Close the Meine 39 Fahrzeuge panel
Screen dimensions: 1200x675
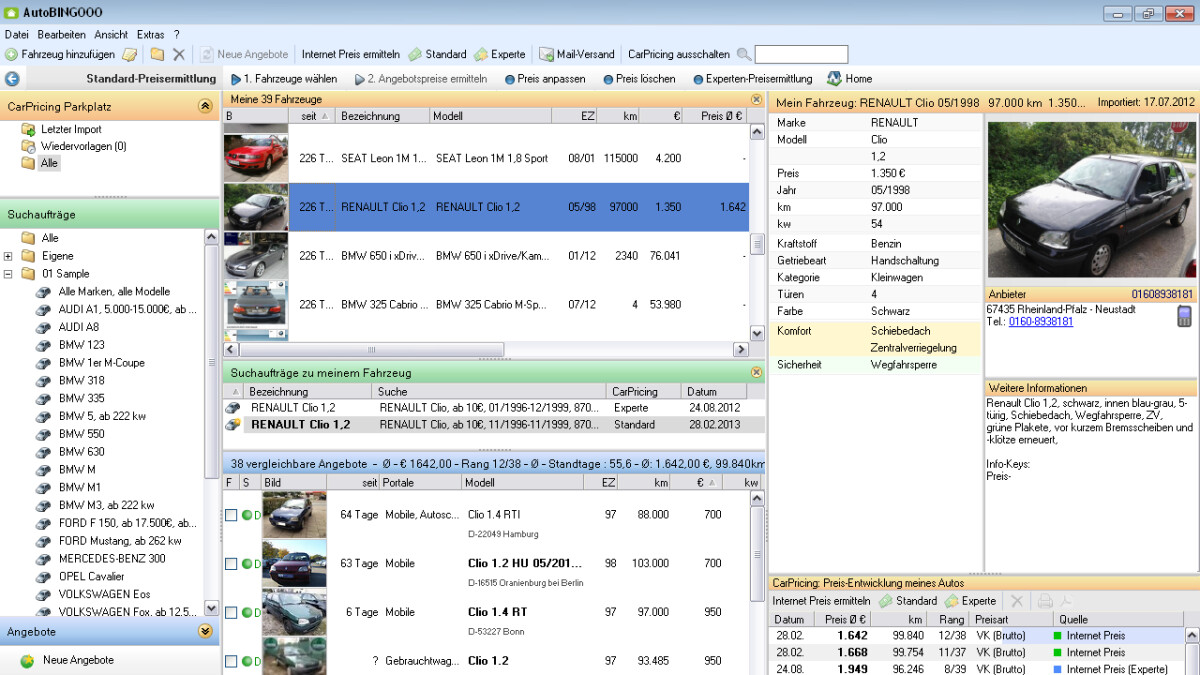756,100
